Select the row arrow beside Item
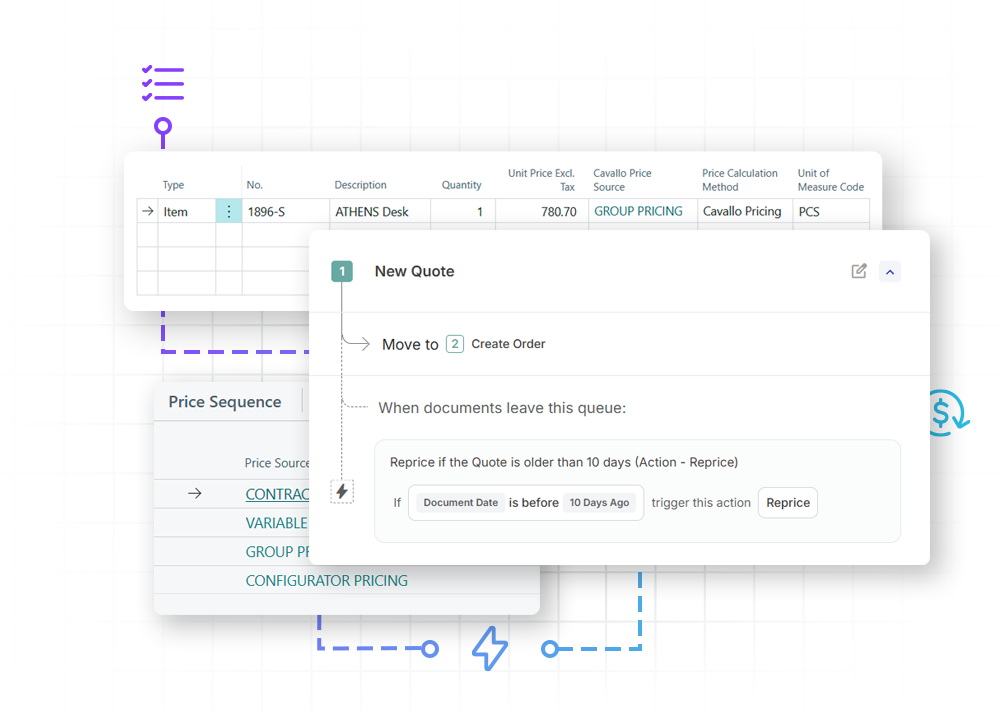 pos(148,211)
